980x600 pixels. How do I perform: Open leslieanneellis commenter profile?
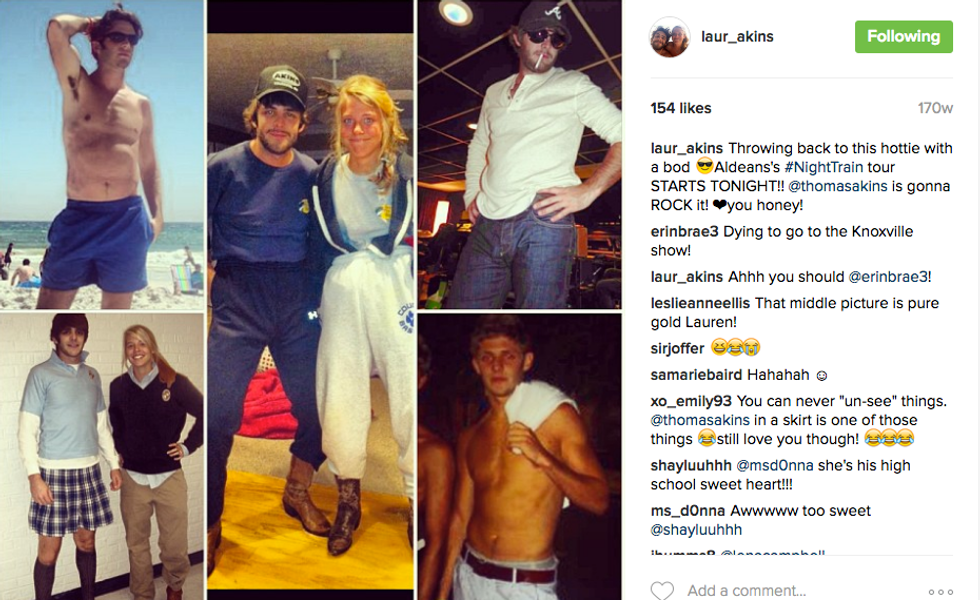[x=700, y=303]
